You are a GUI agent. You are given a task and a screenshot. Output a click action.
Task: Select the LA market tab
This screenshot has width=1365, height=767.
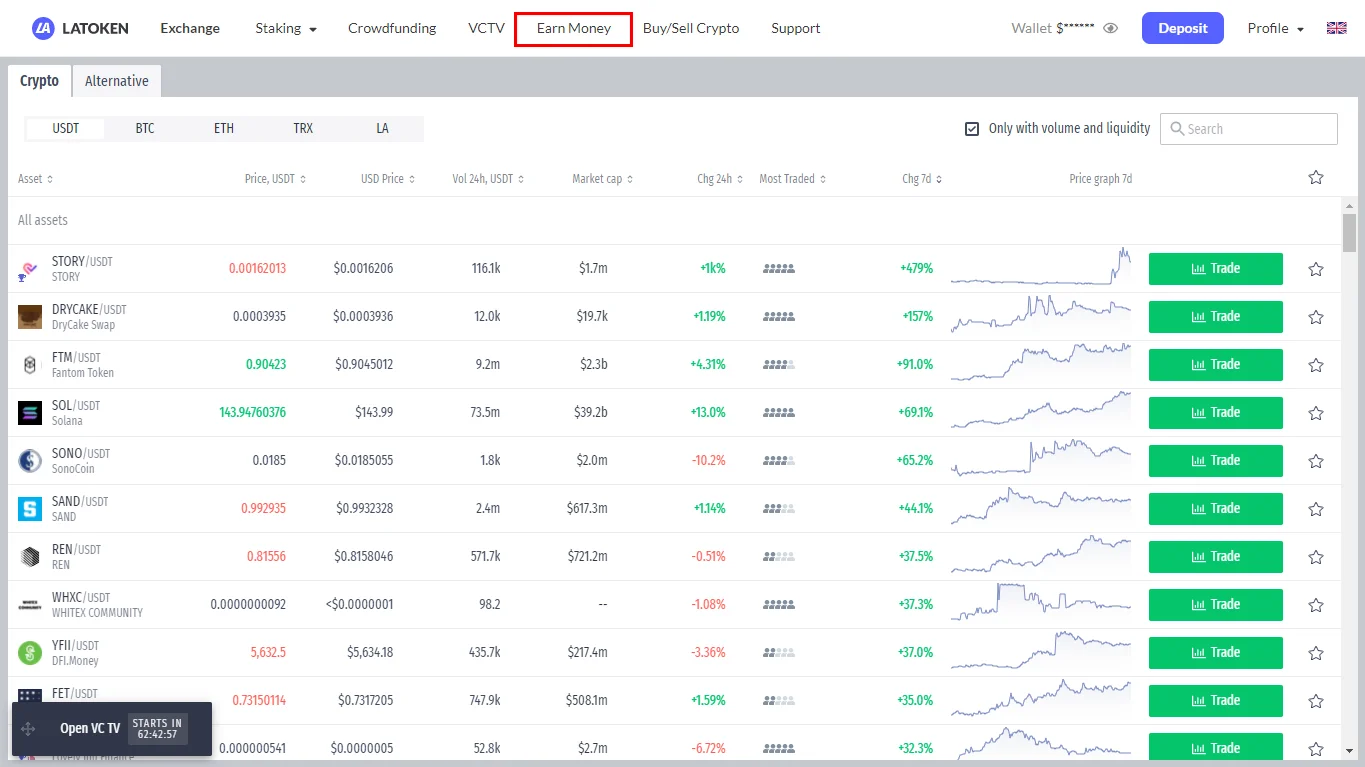[382, 129]
